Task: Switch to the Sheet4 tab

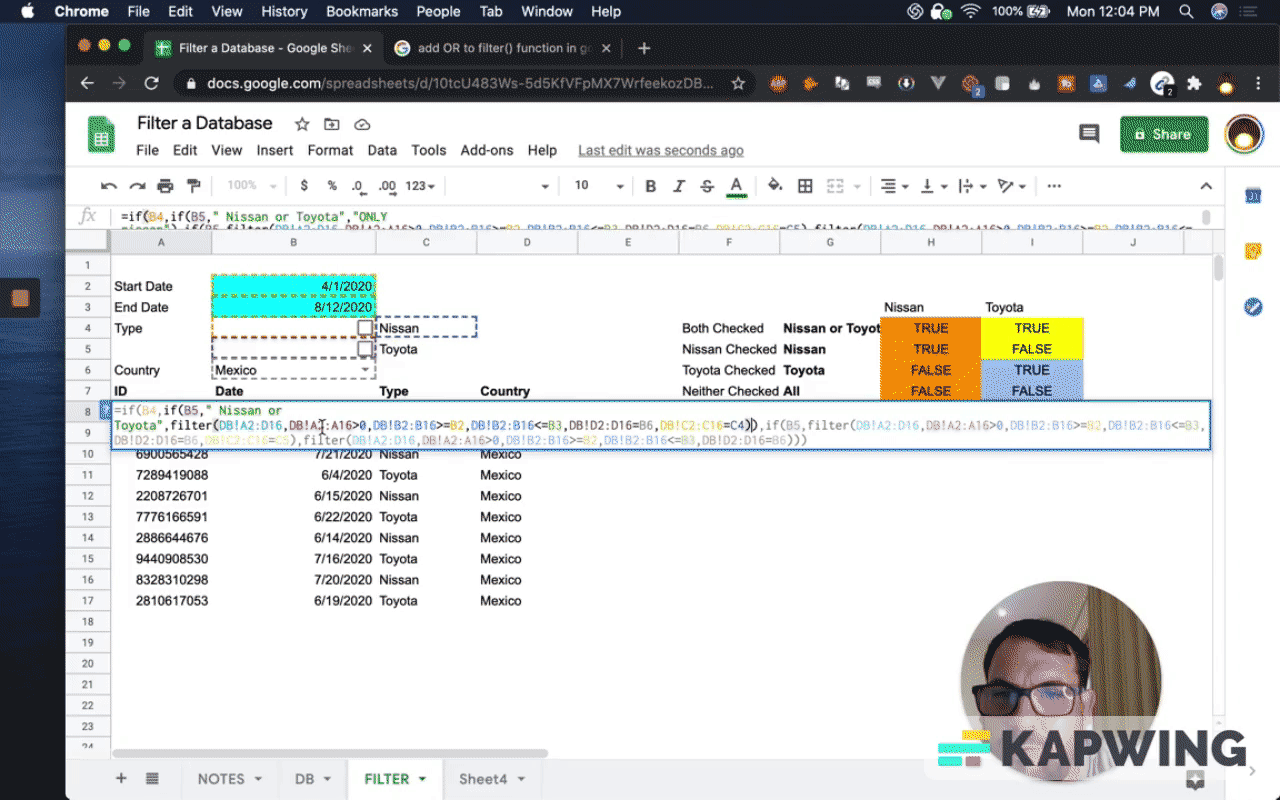Action: (x=483, y=779)
